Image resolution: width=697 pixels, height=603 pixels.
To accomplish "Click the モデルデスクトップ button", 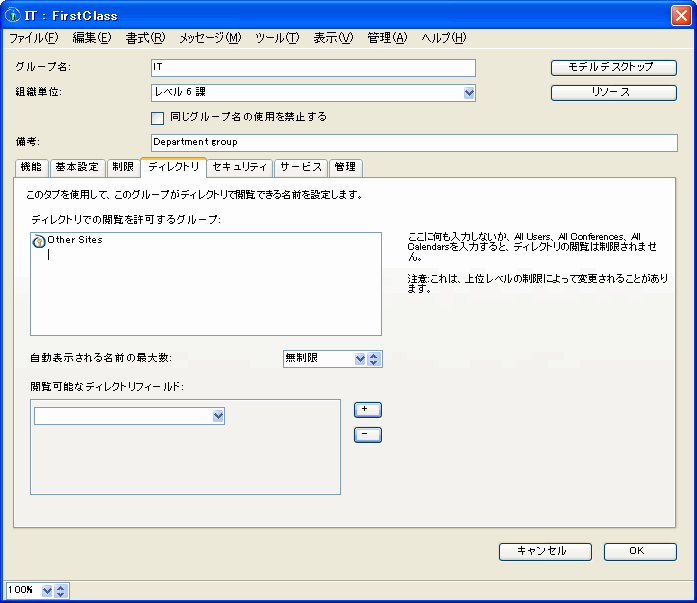I will point(613,67).
